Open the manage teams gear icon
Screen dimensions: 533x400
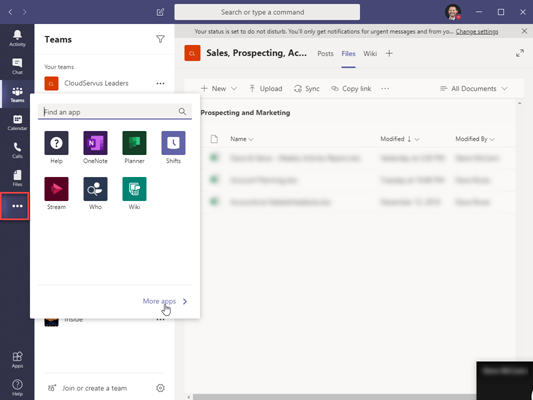[x=160, y=388]
